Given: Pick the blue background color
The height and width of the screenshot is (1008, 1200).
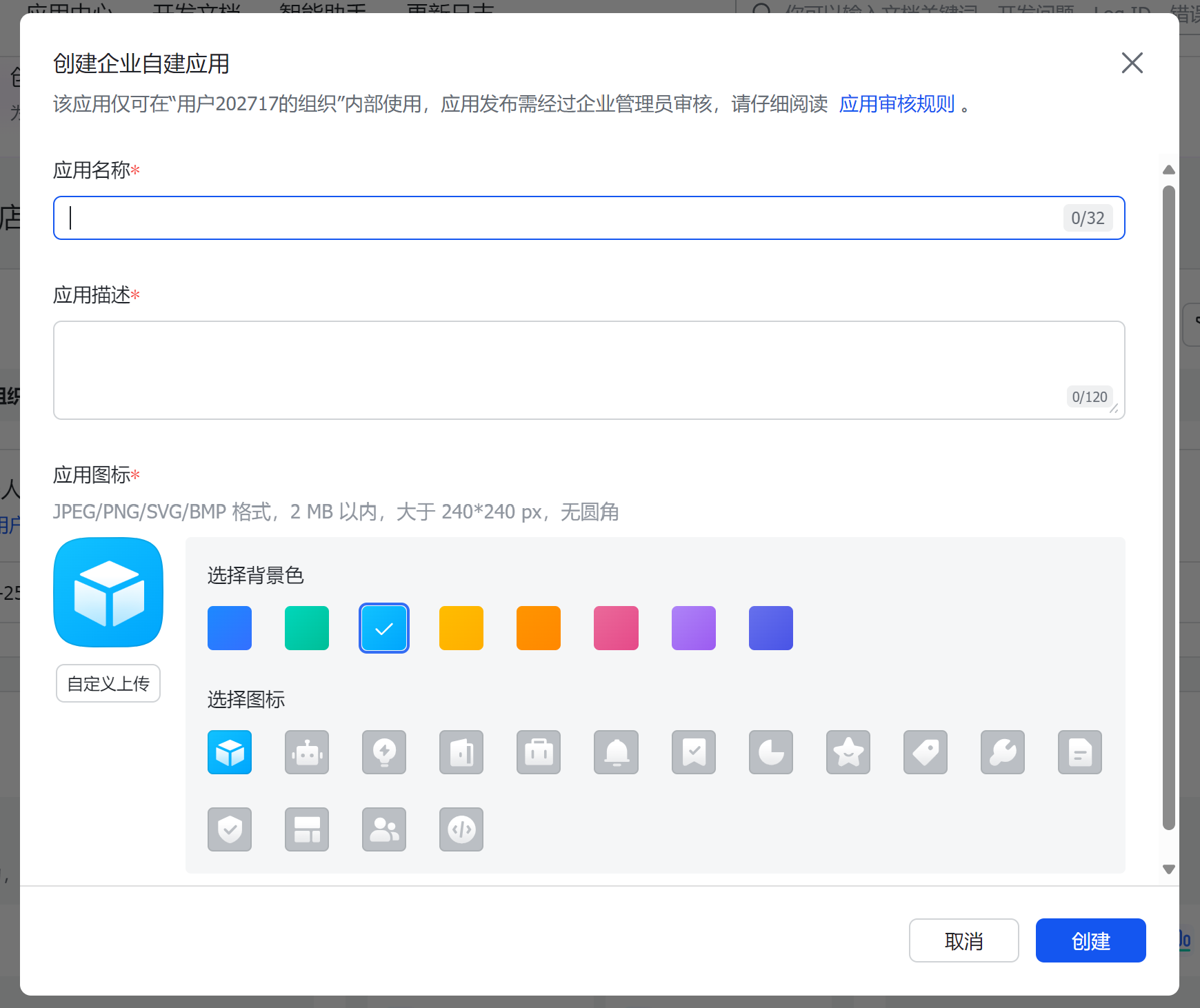Looking at the screenshot, I should (230, 628).
